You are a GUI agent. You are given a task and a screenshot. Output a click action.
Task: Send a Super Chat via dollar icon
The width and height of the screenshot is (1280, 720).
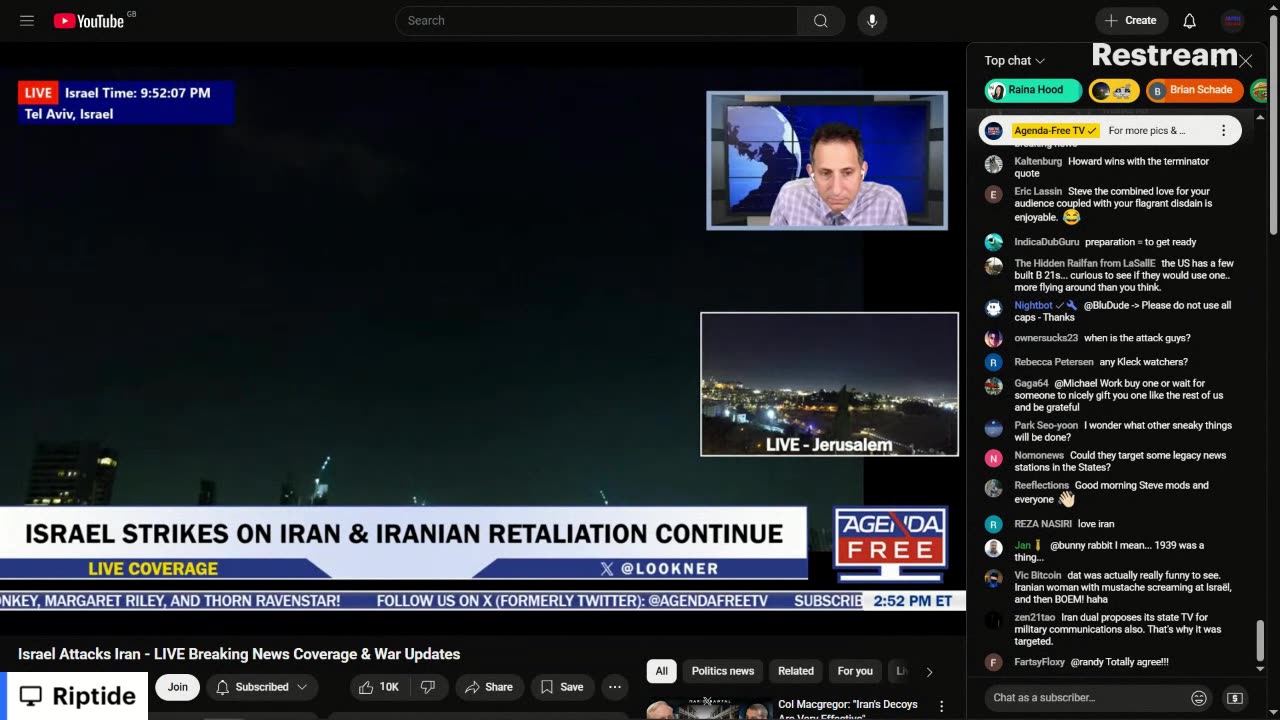(x=1235, y=698)
